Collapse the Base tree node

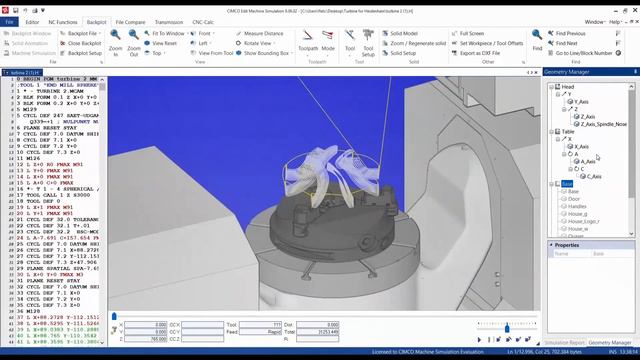551,184
